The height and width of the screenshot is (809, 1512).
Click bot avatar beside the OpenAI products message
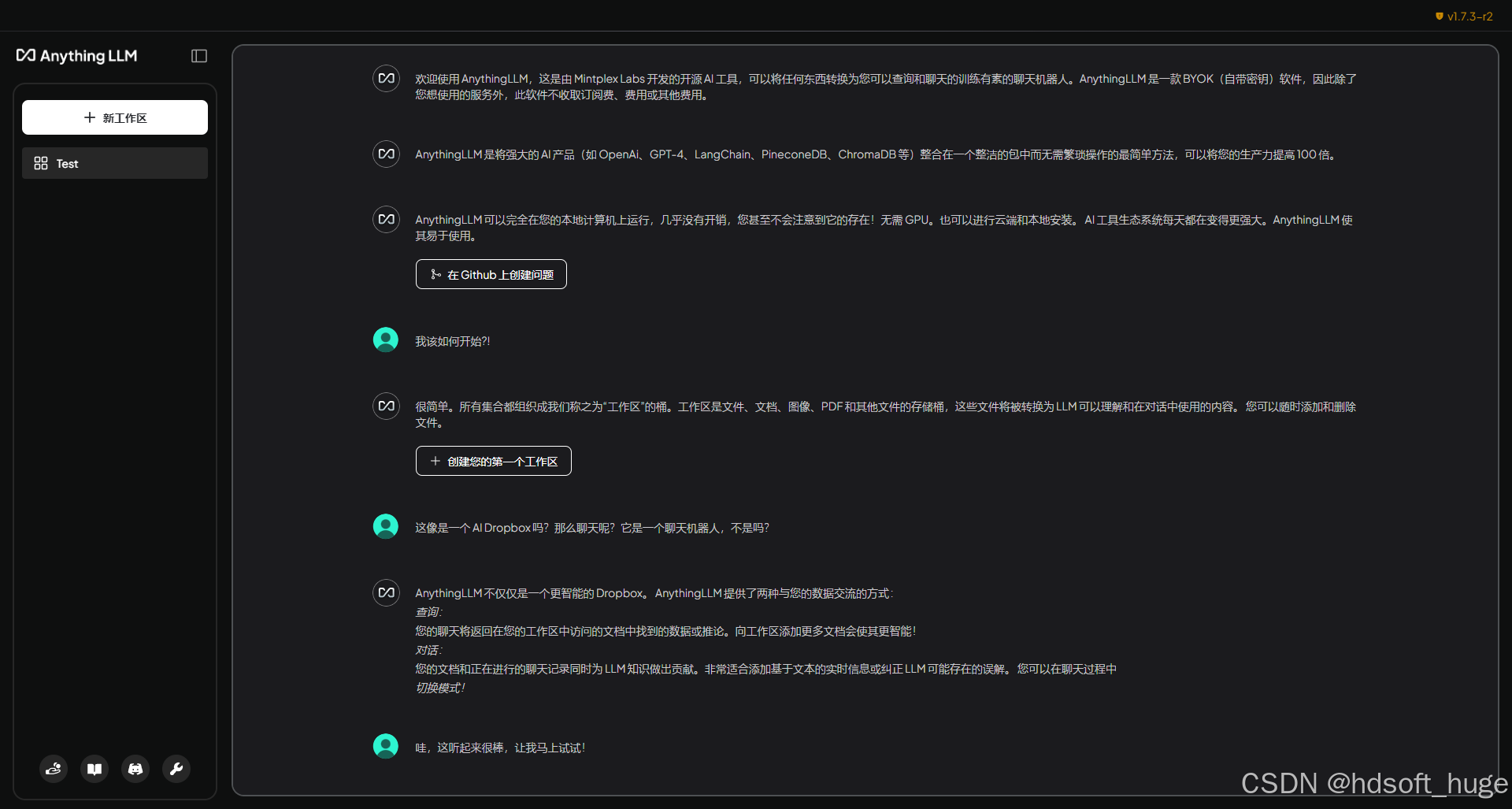[x=386, y=154]
